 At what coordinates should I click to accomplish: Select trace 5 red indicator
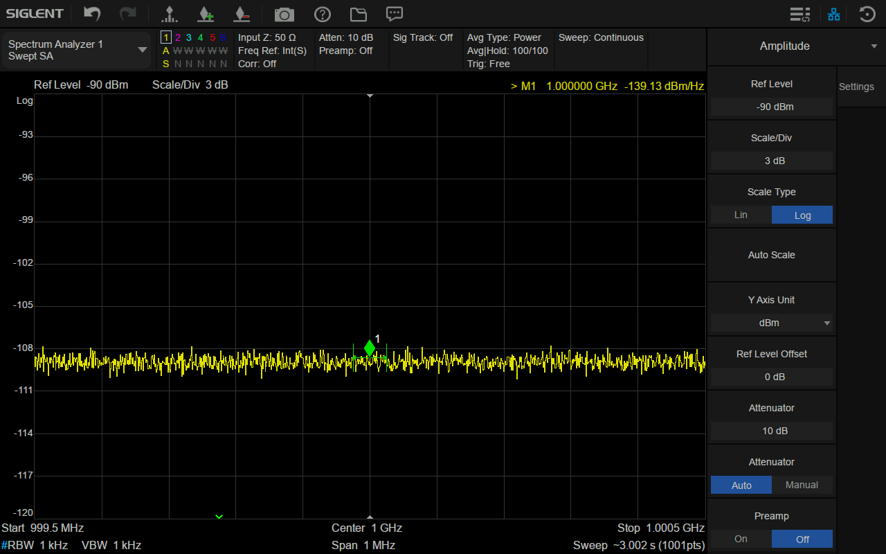pos(212,37)
